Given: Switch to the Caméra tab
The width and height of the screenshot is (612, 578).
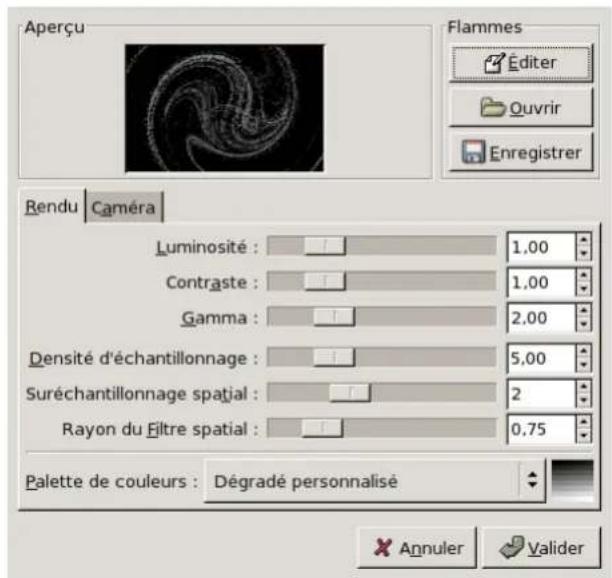Looking at the screenshot, I should [x=123, y=207].
